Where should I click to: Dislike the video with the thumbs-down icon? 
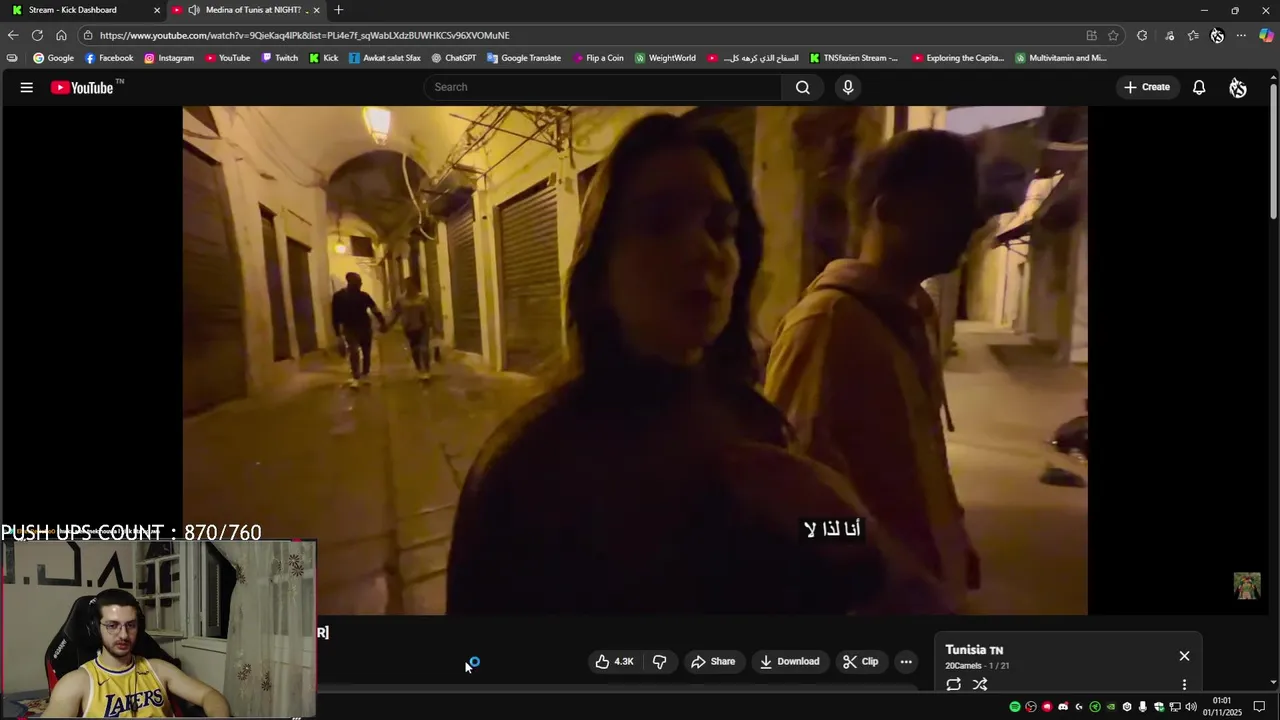[659, 661]
